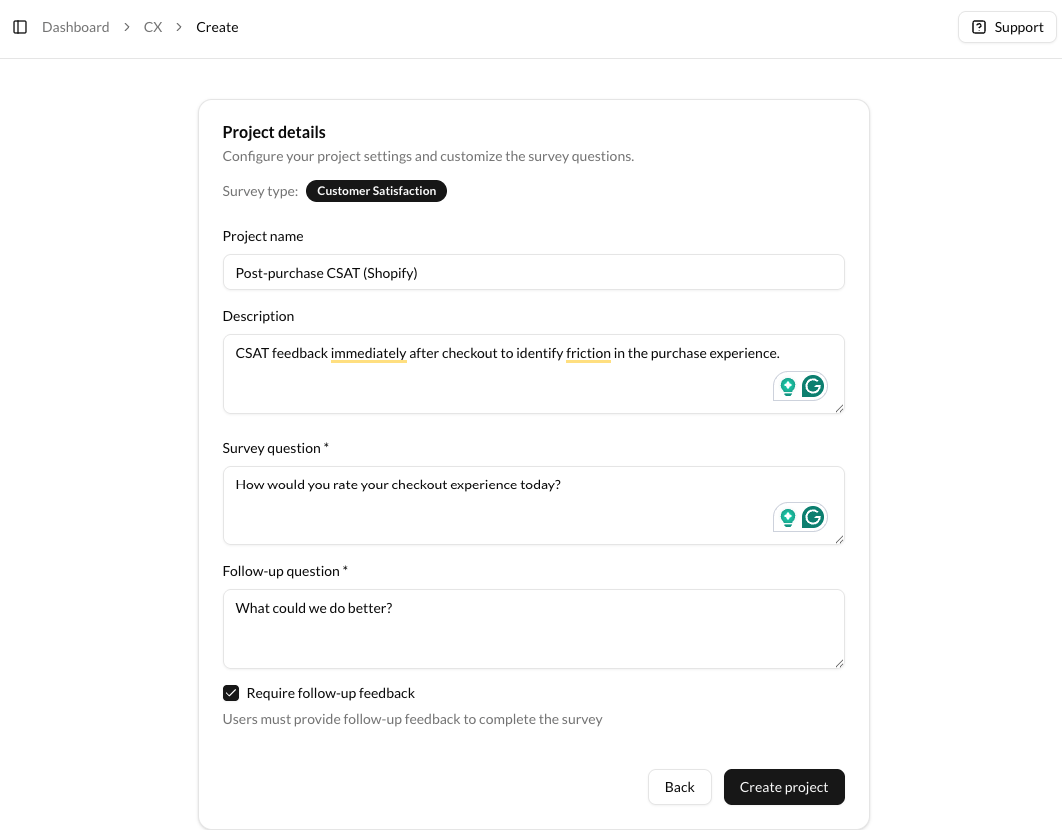1062x830 pixels.
Task: Click Grammarly lightbulb icon in Survey question field
Action: (788, 517)
